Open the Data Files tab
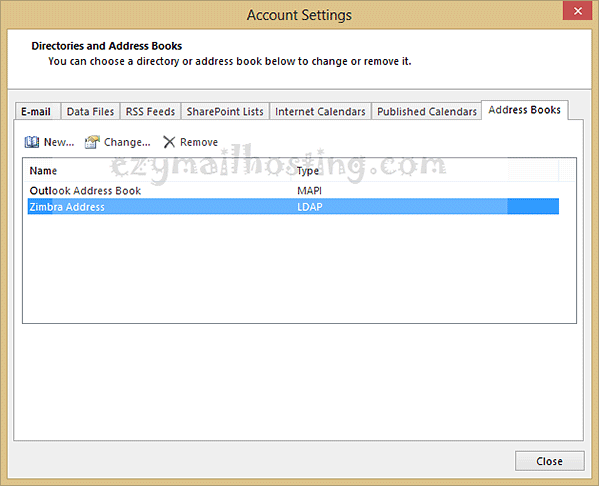This screenshot has height=486, width=599. click(91, 112)
